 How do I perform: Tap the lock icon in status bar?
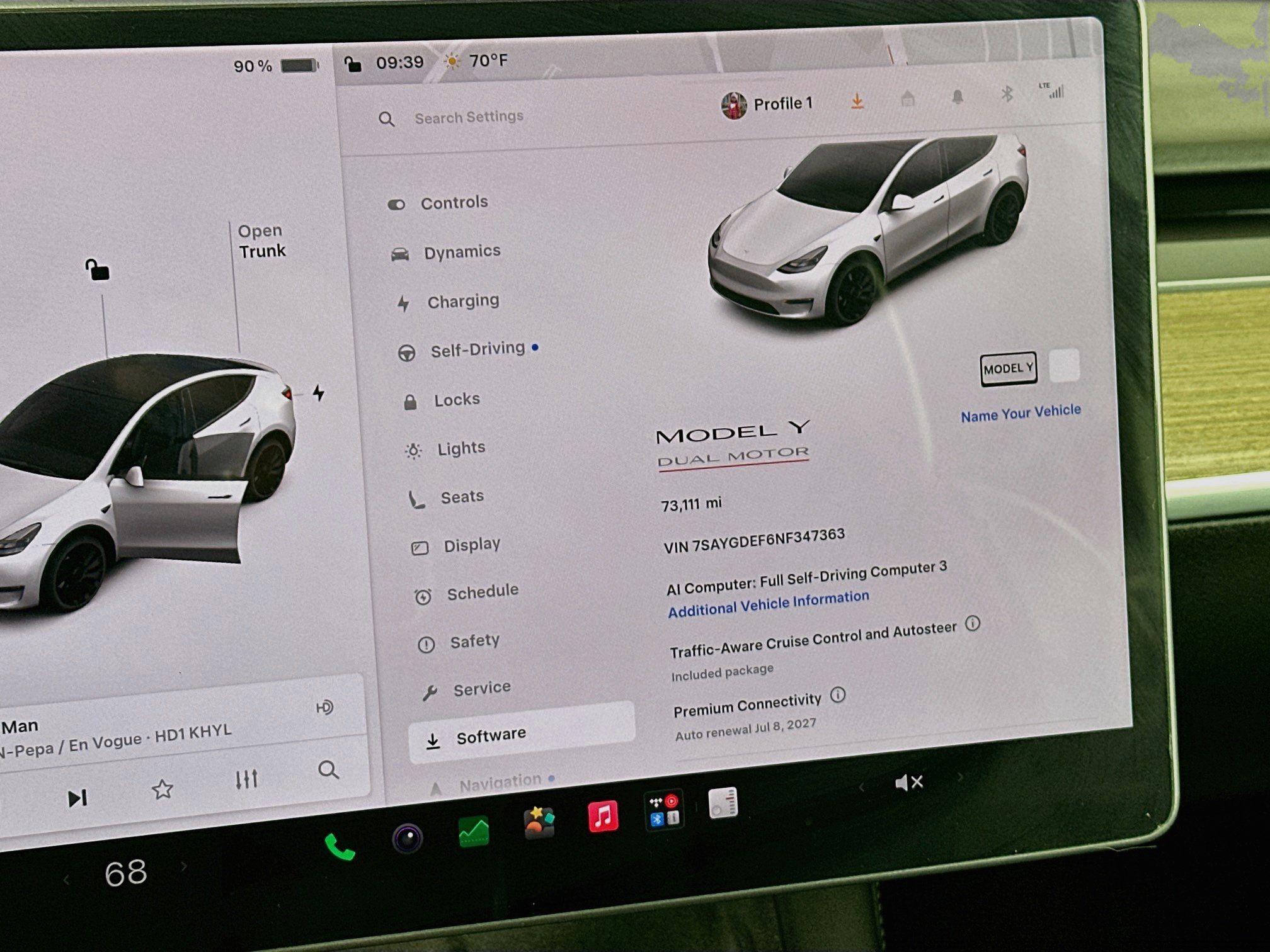coord(353,64)
